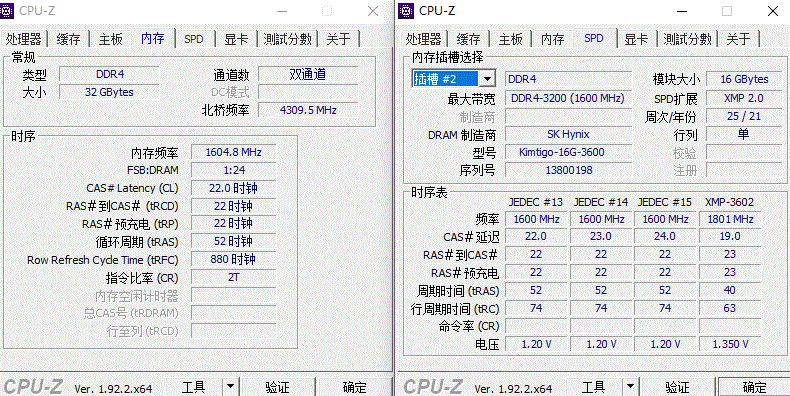Expand 工具 dropdown arrow in left window
The width and height of the screenshot is (790, 396).
click(230, 386)
